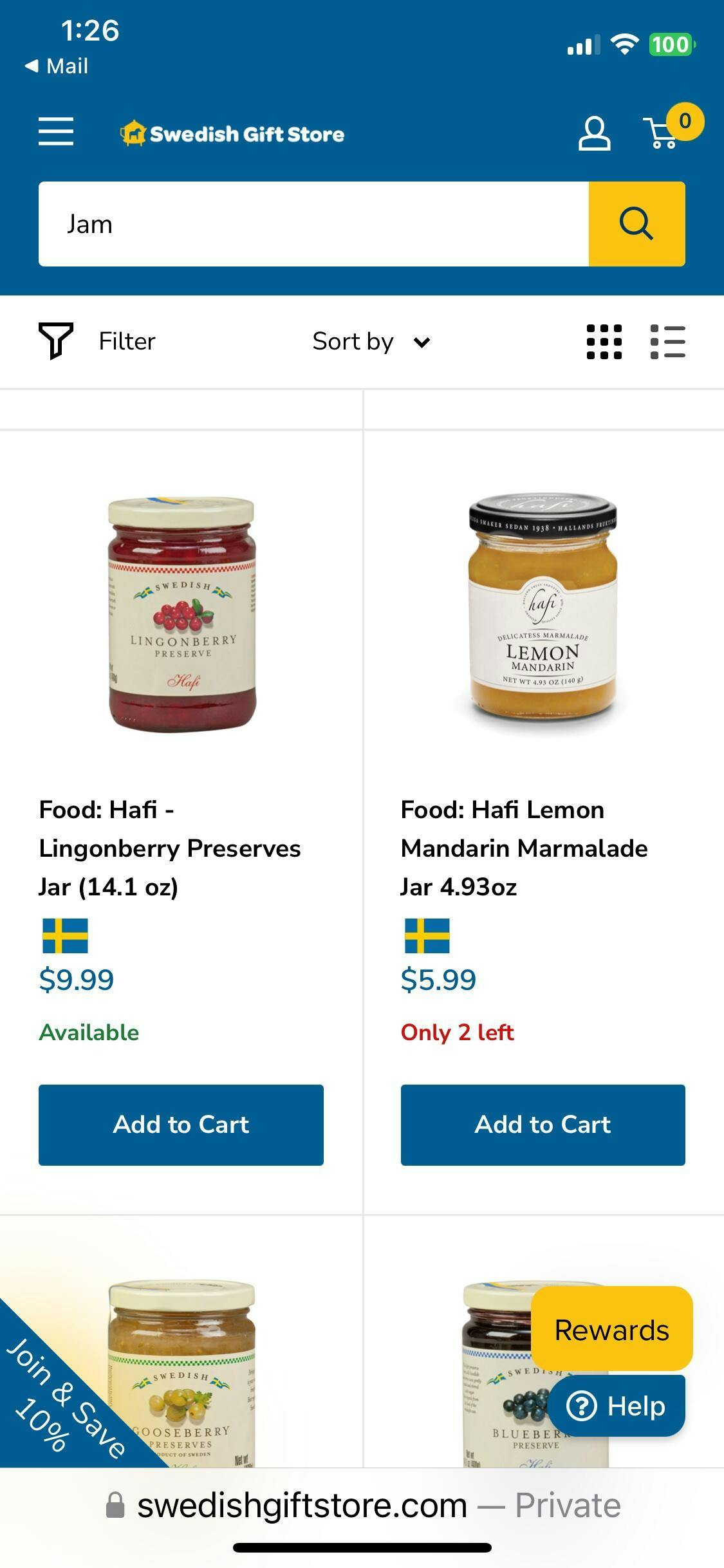Click the Swedish Gift Store logo
This screenshot has height=1568, width=724.
pos(232,133)
